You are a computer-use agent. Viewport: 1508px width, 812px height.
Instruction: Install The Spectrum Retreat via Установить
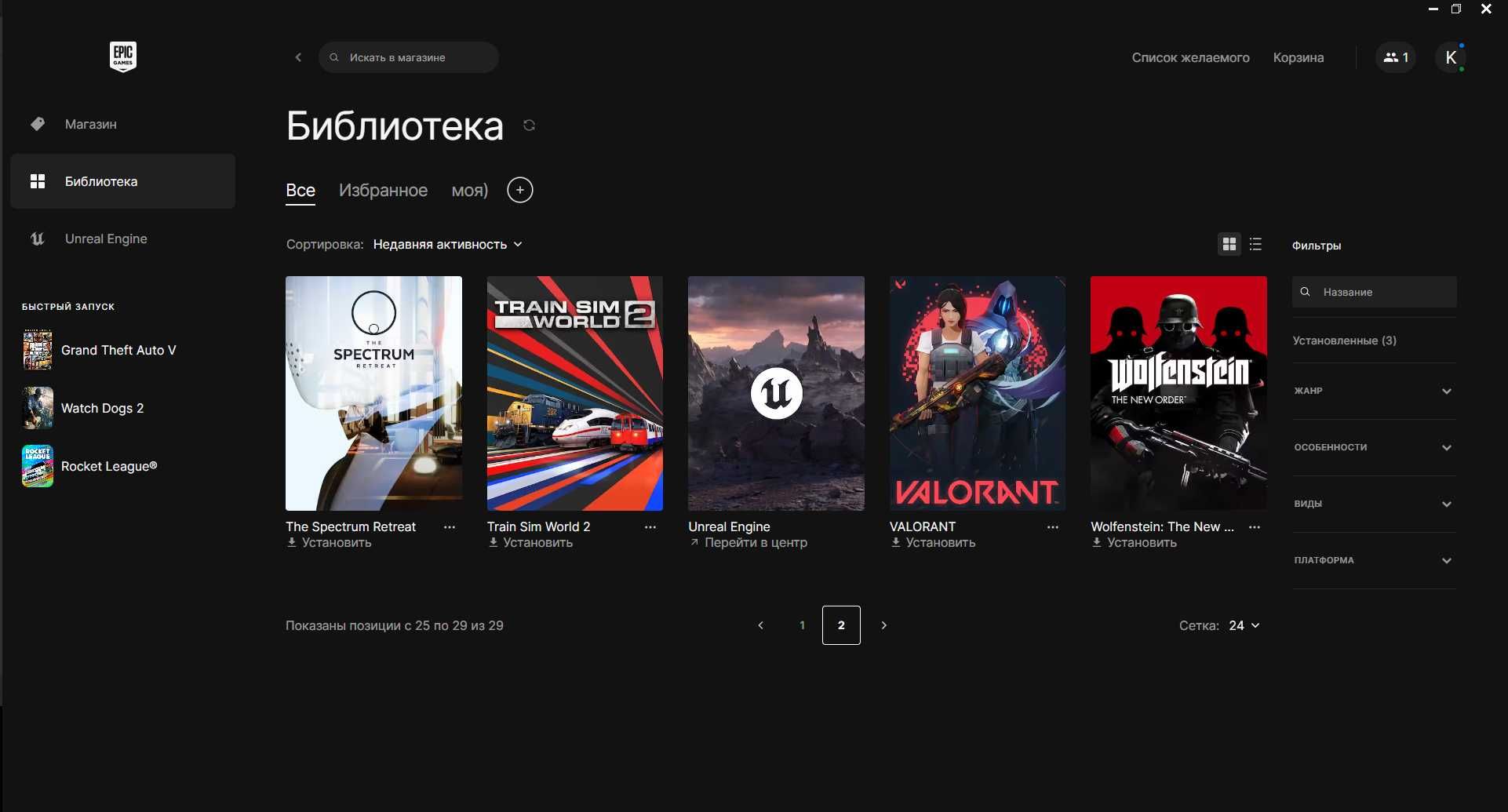click(329, 543)
